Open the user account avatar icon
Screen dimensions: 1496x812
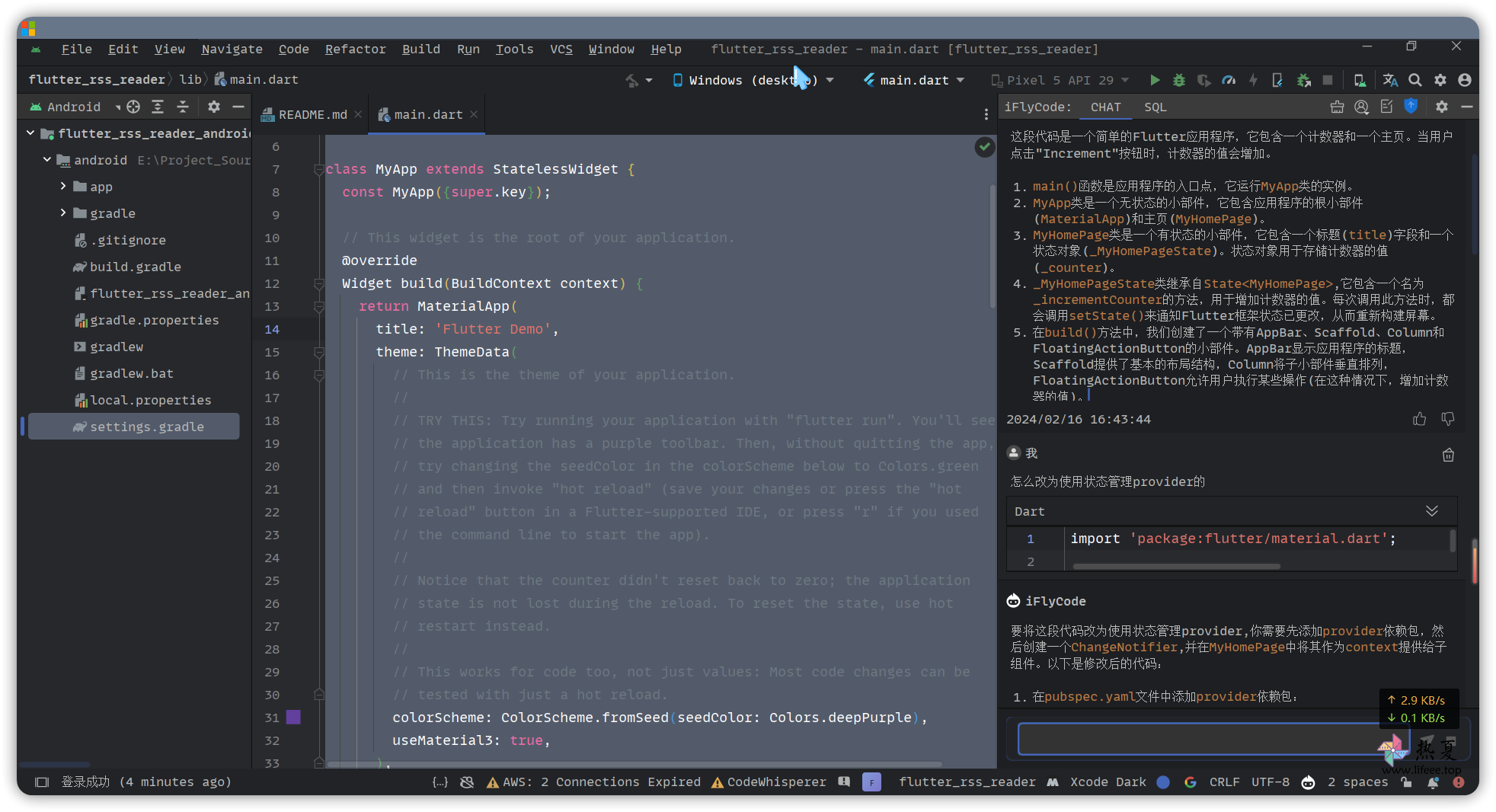point(1464,80)
